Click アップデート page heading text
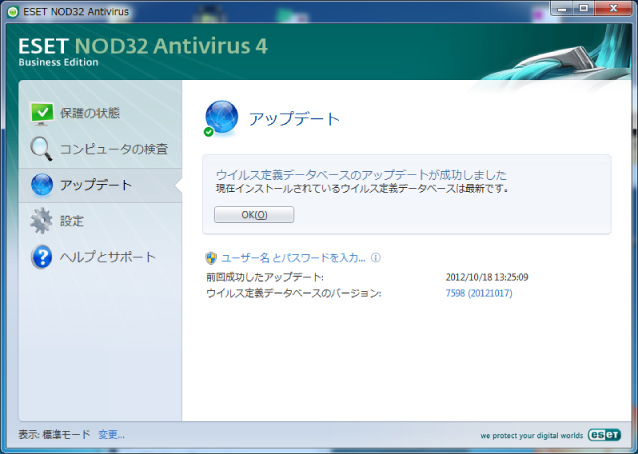638x454 pixels. click(294, 119)
